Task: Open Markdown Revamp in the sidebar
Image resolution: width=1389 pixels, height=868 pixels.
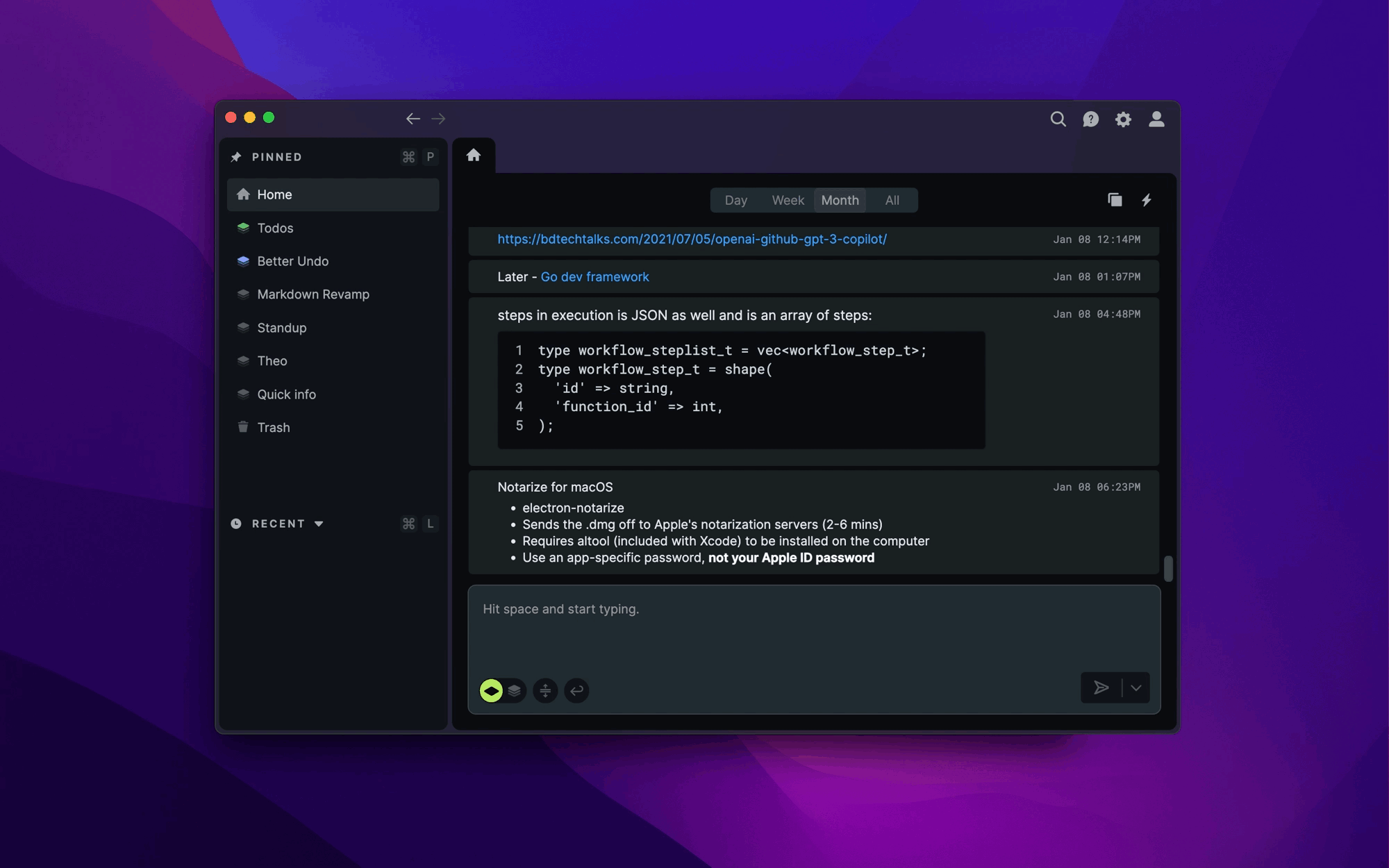Action: pyautogui.click(x=313, y=294)
